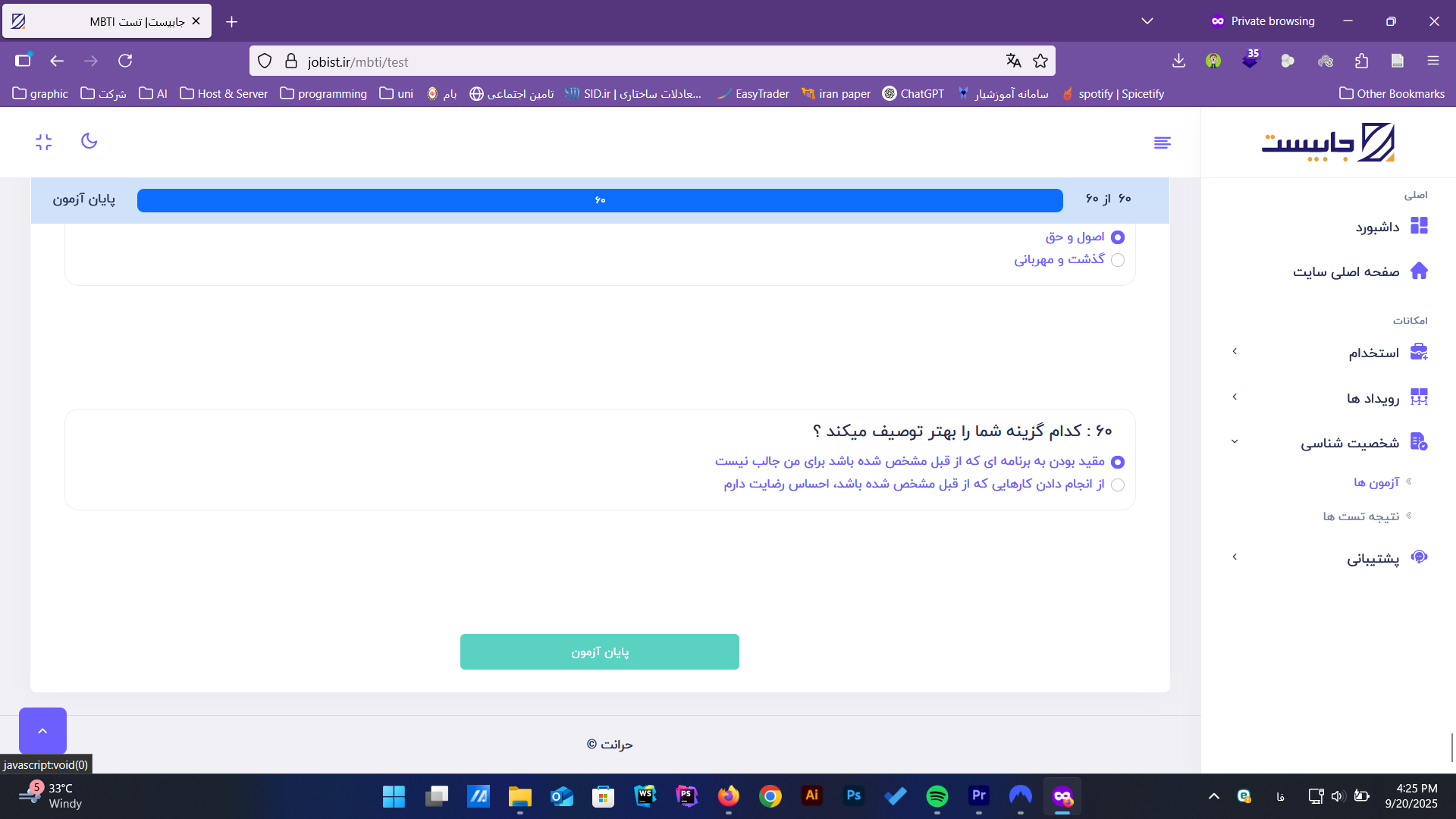Select the اصول و حق radio option

click(1117, 237)
